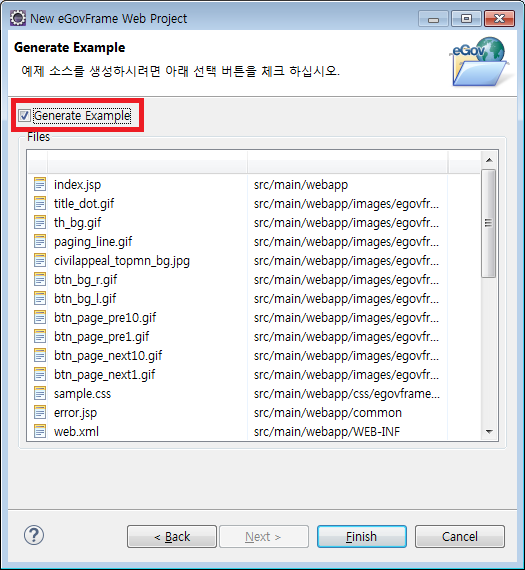The height and width of the screenshot is (570, 525).
Task: Select the btn_bg_l.gif file name
Action: [85, 298]
